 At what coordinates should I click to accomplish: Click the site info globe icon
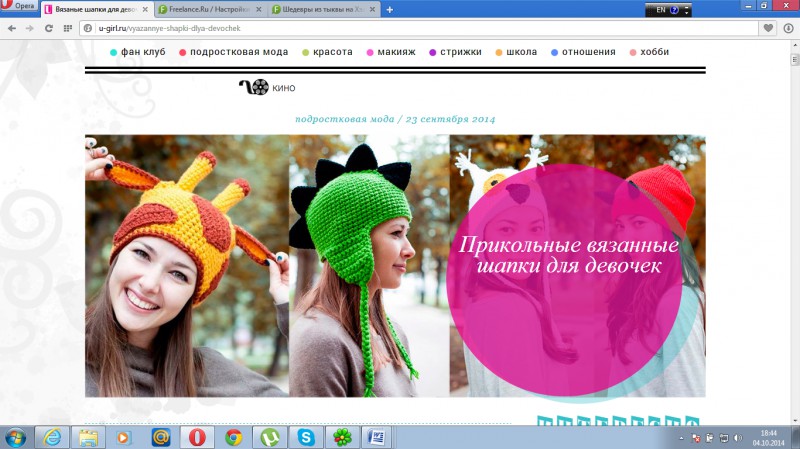point(88,29)
